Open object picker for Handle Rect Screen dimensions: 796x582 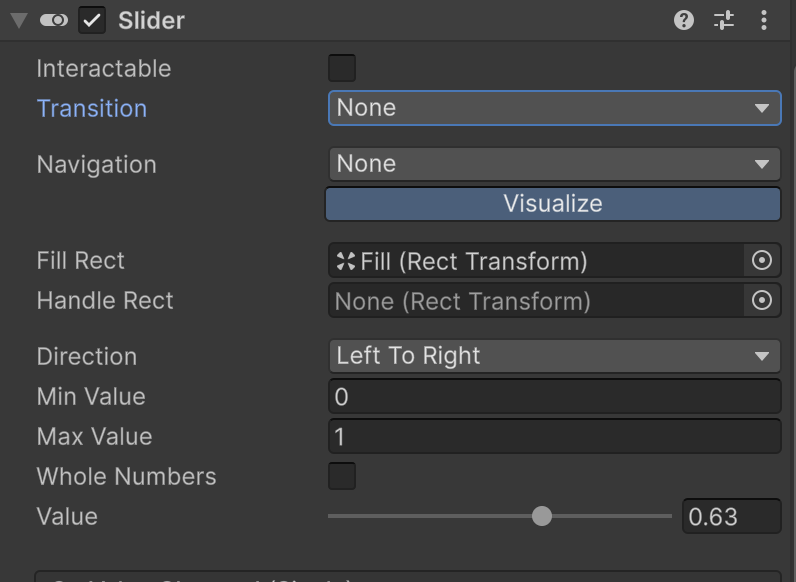pos(762,301)
